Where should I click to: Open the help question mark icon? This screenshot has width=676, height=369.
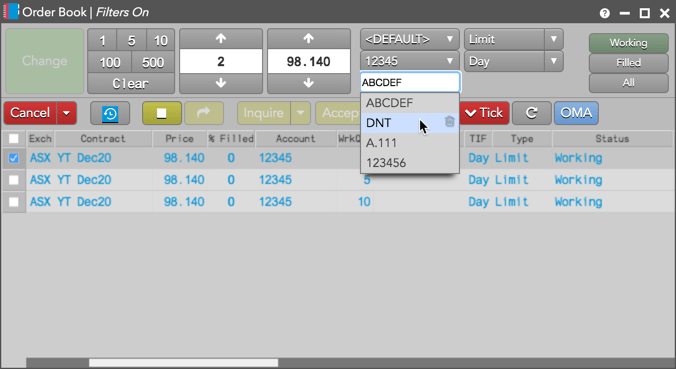(x=604, y=13)
